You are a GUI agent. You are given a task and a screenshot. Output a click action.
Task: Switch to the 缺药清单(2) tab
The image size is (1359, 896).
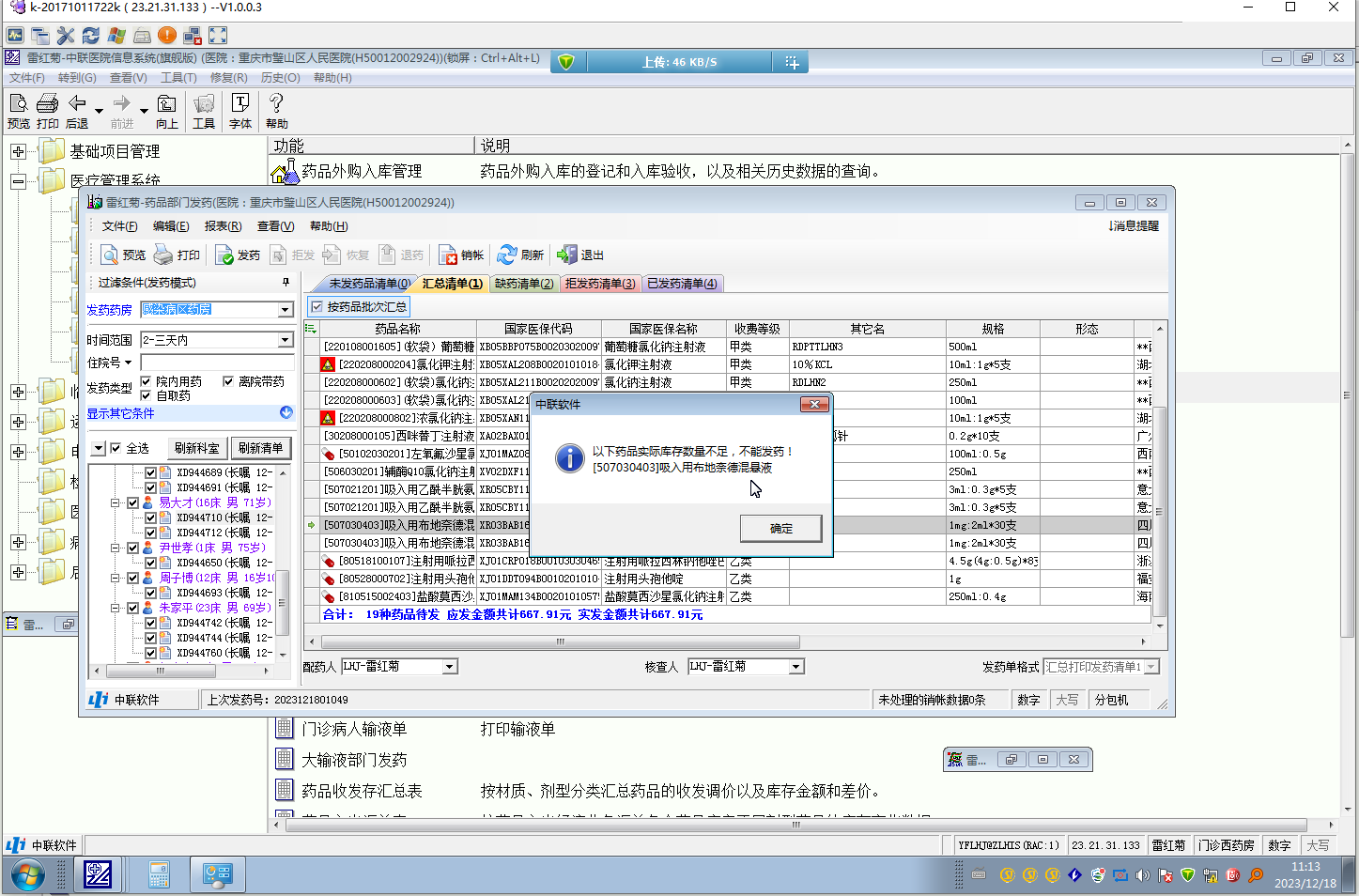tap(524, 284)
